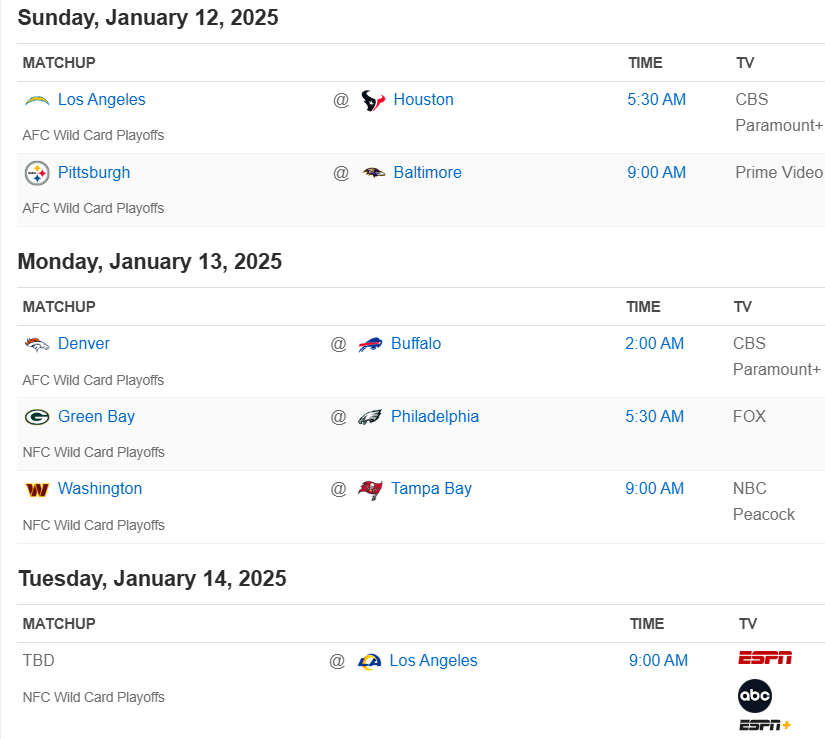
Task: Click the Green Bay Packers logo icon
Action: (x=37, y=417)
